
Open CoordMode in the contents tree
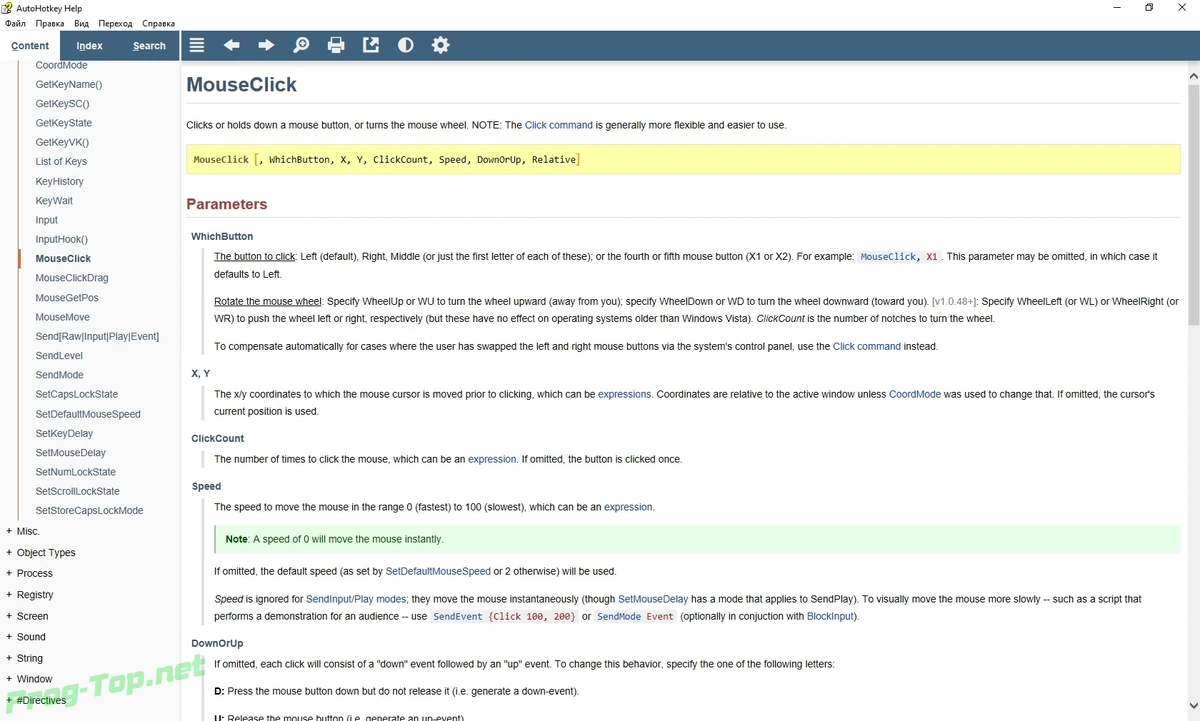pos(61,65)
